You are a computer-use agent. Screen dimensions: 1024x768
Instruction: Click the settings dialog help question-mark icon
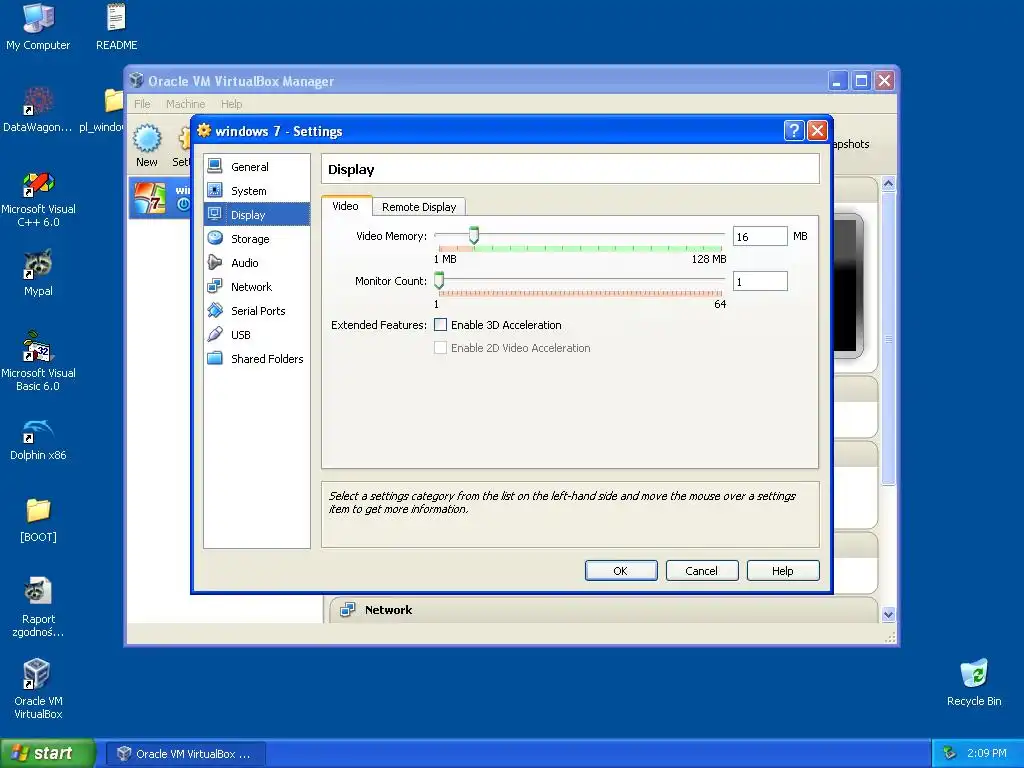tap(793, 131)
